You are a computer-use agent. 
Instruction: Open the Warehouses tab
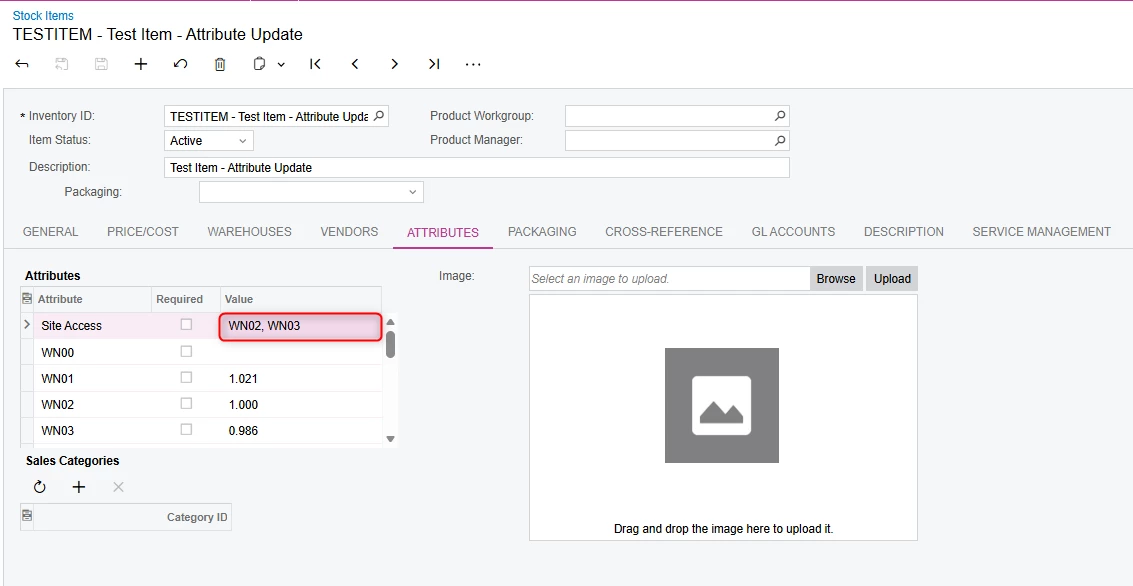[x=249, y=232]
